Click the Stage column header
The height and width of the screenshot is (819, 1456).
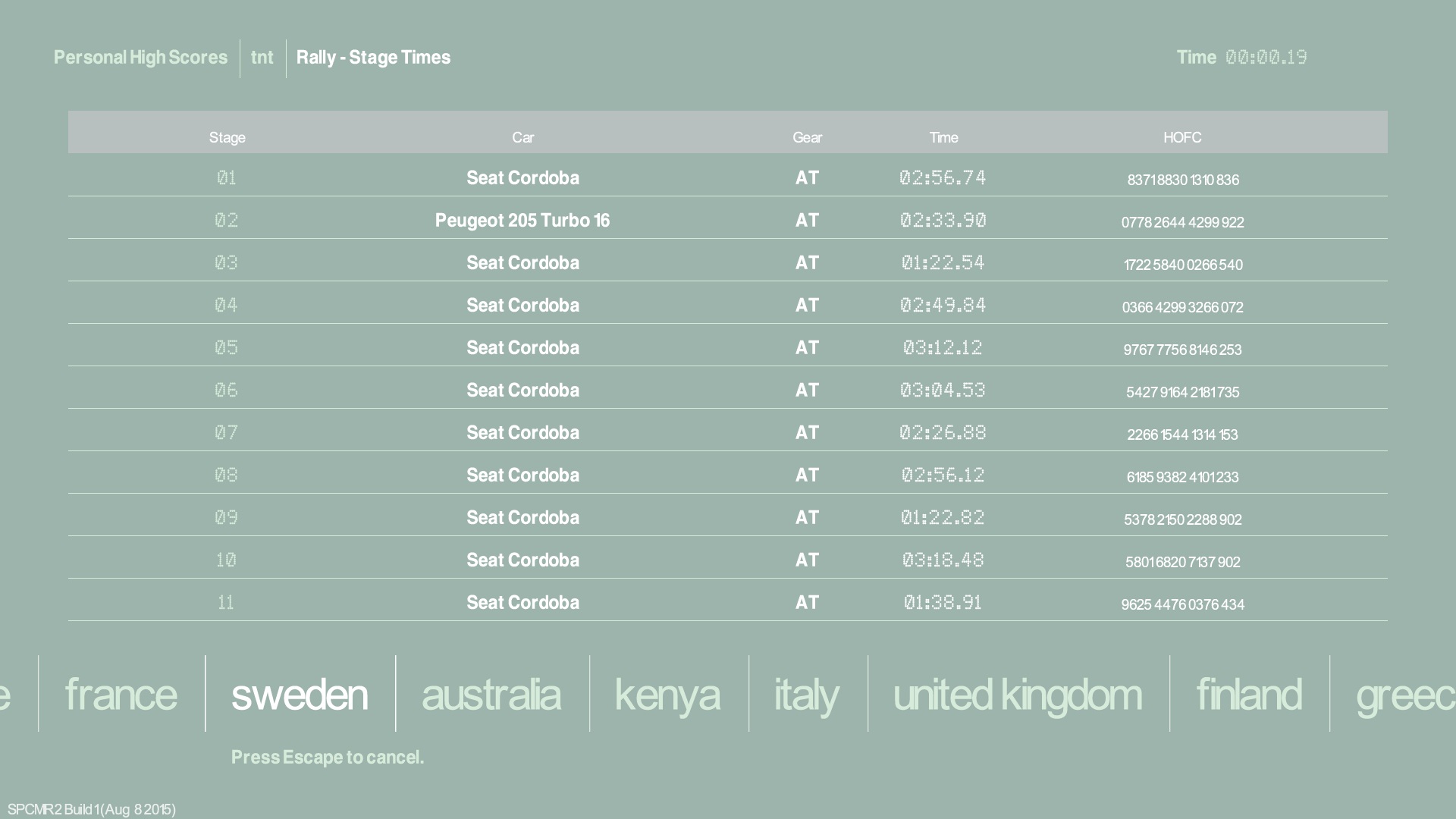click(227, 137)
